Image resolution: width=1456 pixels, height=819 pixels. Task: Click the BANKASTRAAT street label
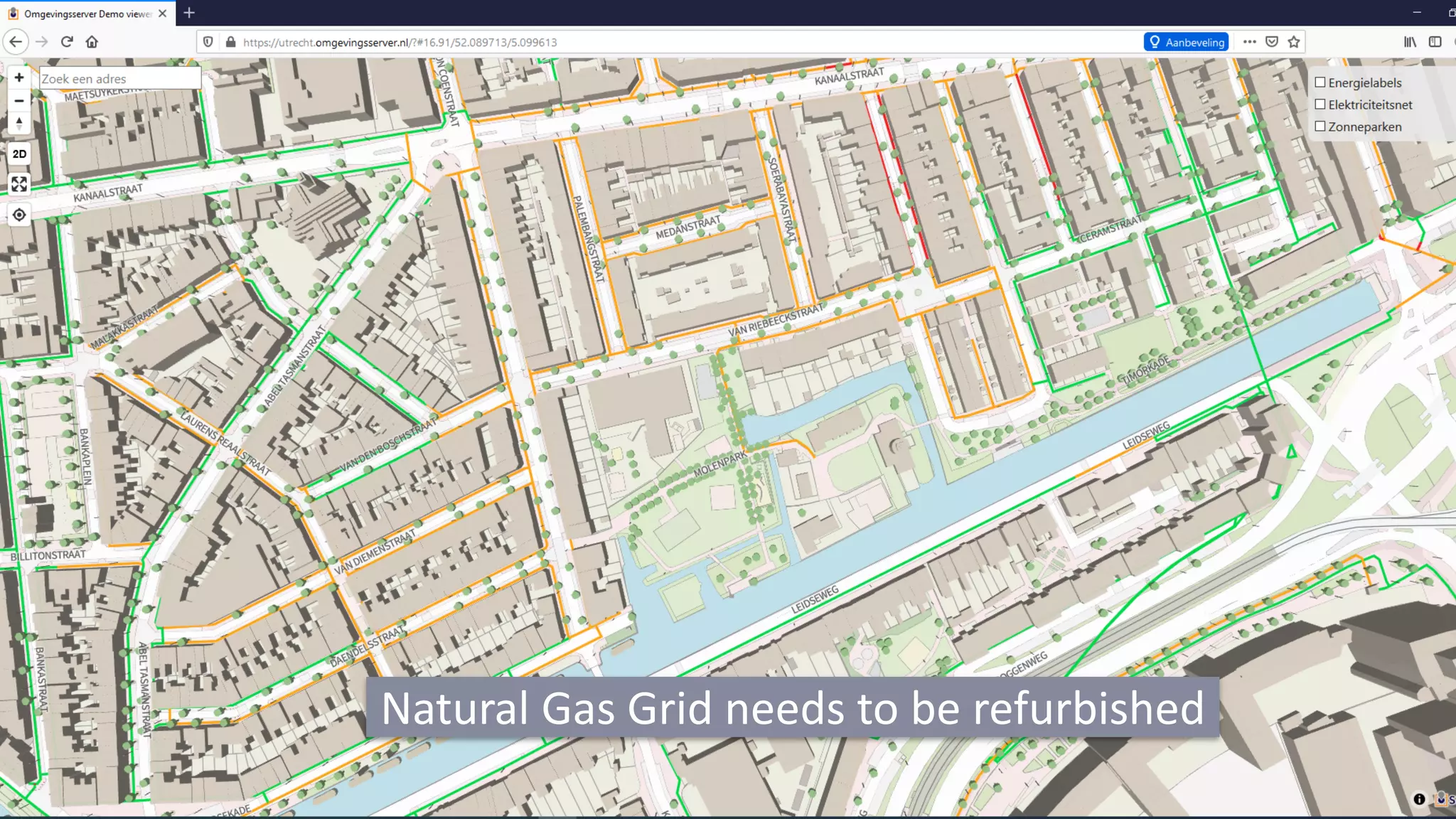click(41, 679)
